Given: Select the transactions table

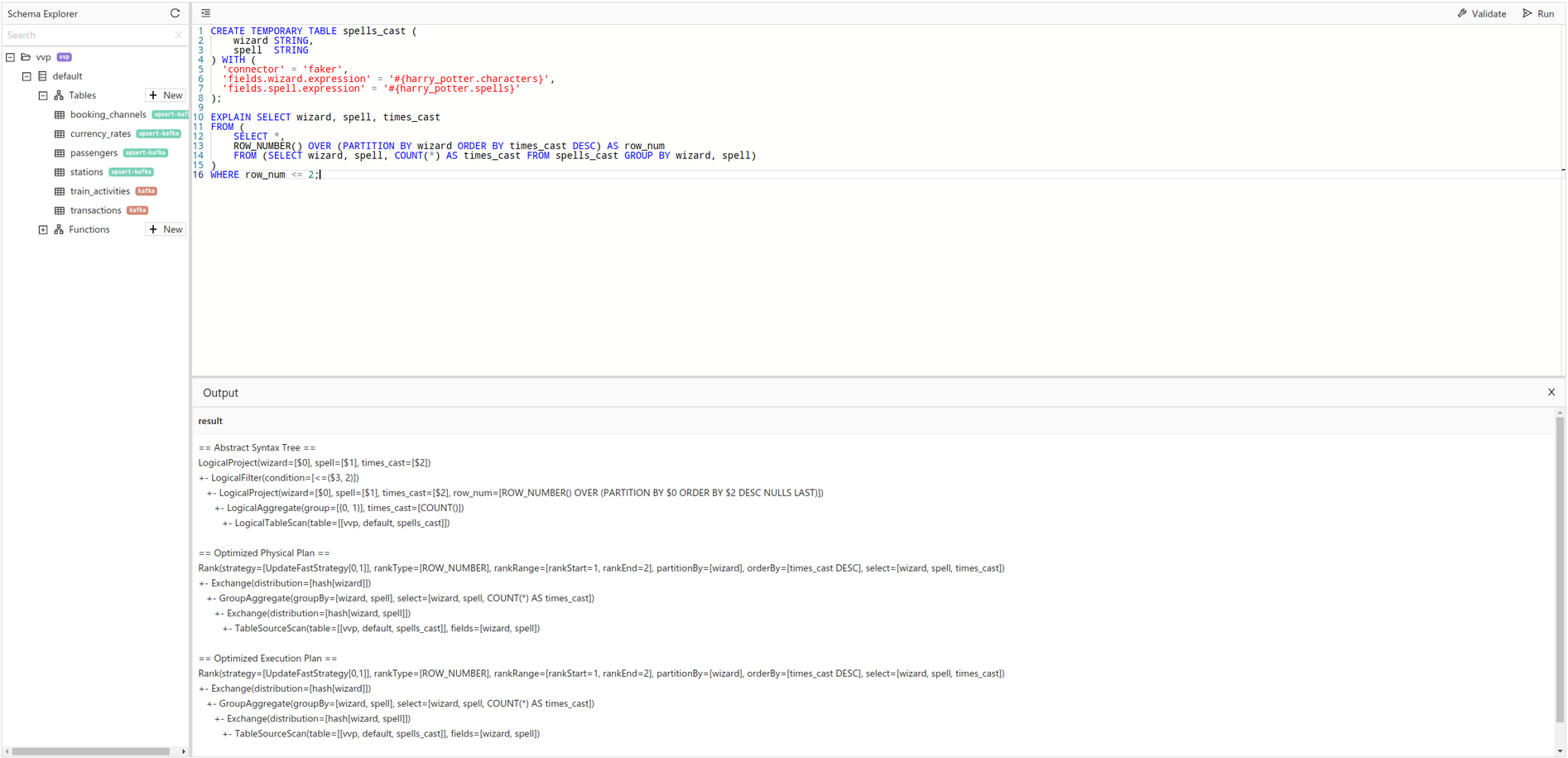Looking at the screenshot, I should (x=95, y=210).
